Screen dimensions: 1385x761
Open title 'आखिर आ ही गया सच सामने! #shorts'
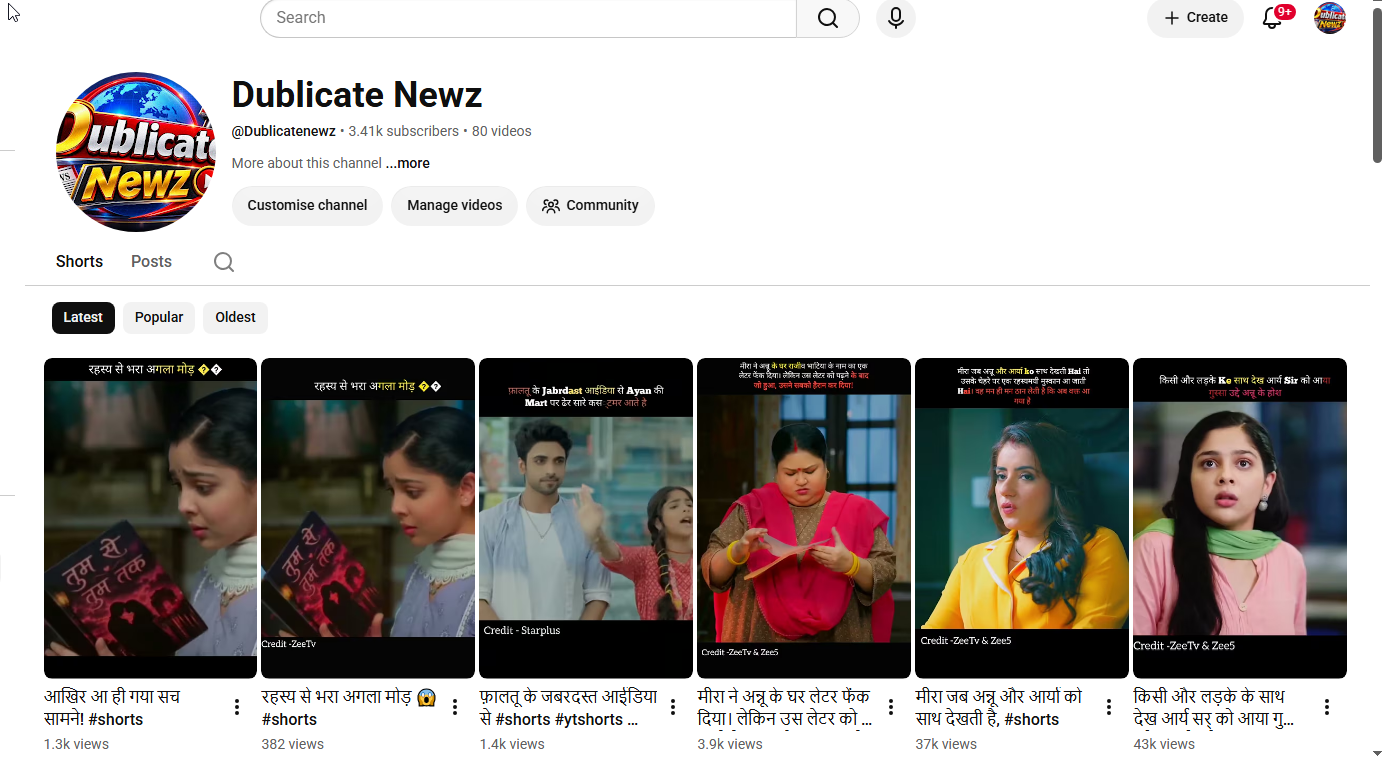pyautogui.click(x=112, y=708)
